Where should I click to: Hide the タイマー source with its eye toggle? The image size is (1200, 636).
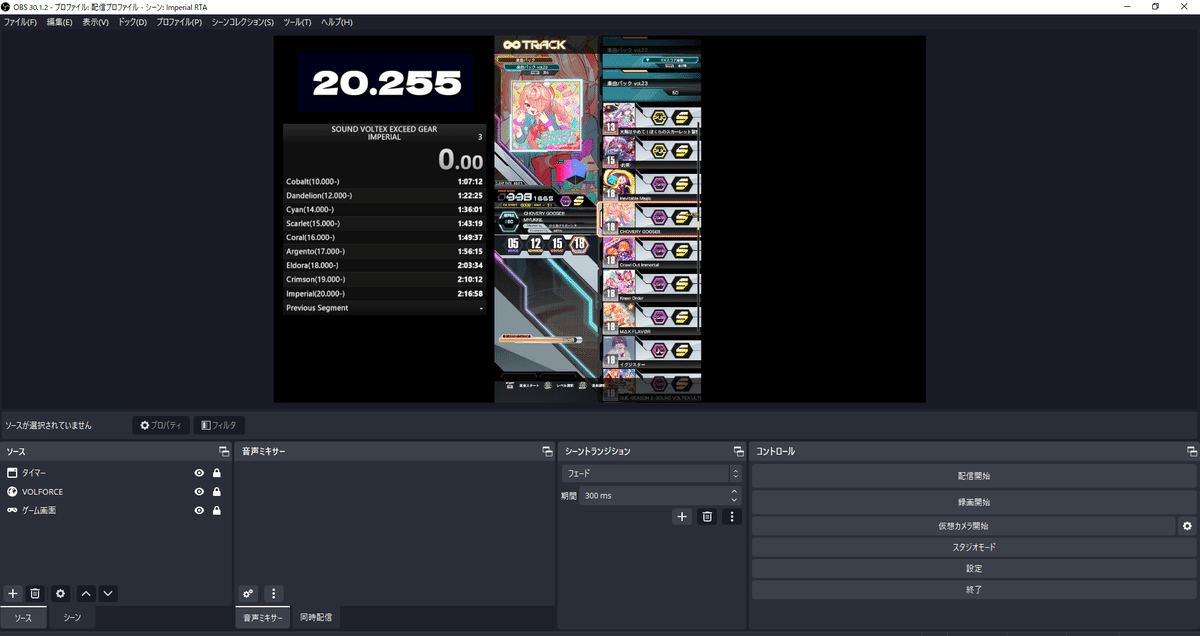(198, 472)
